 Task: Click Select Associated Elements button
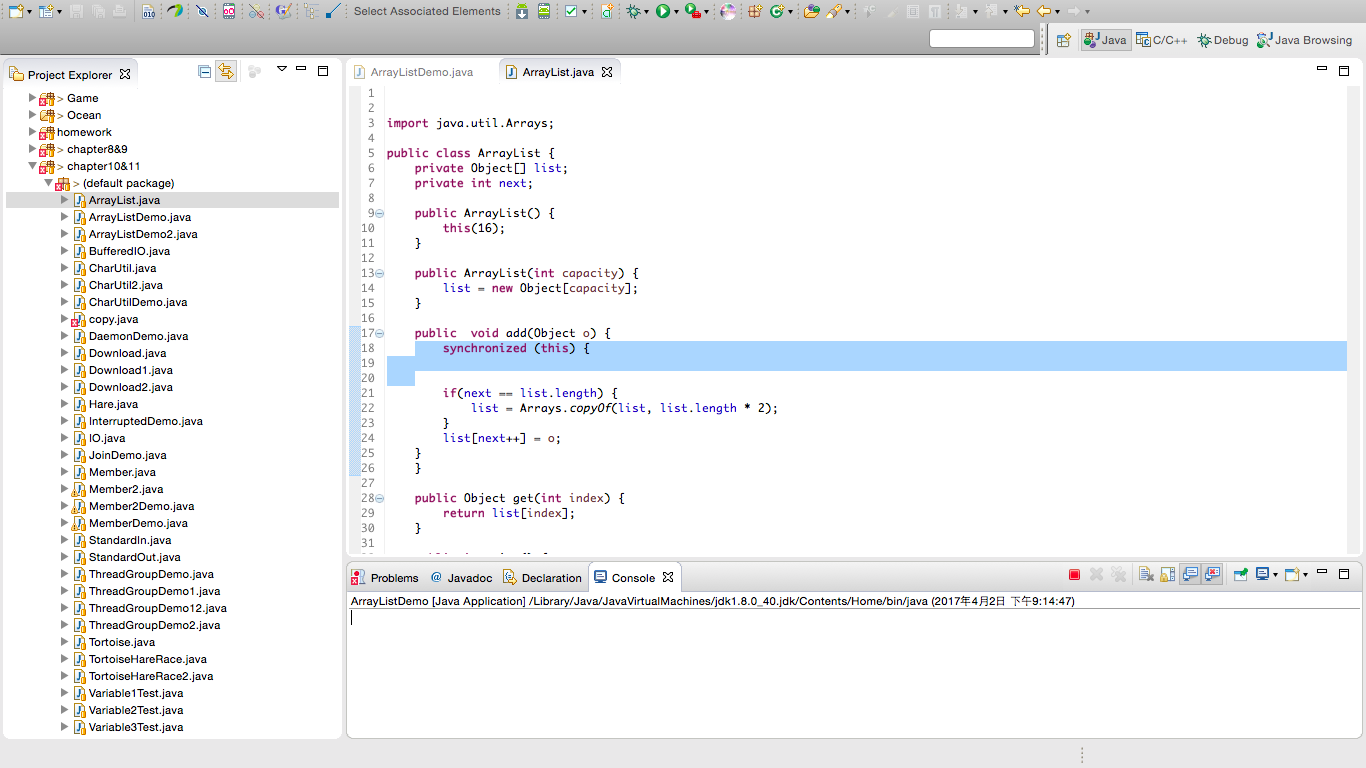(427, 11)
